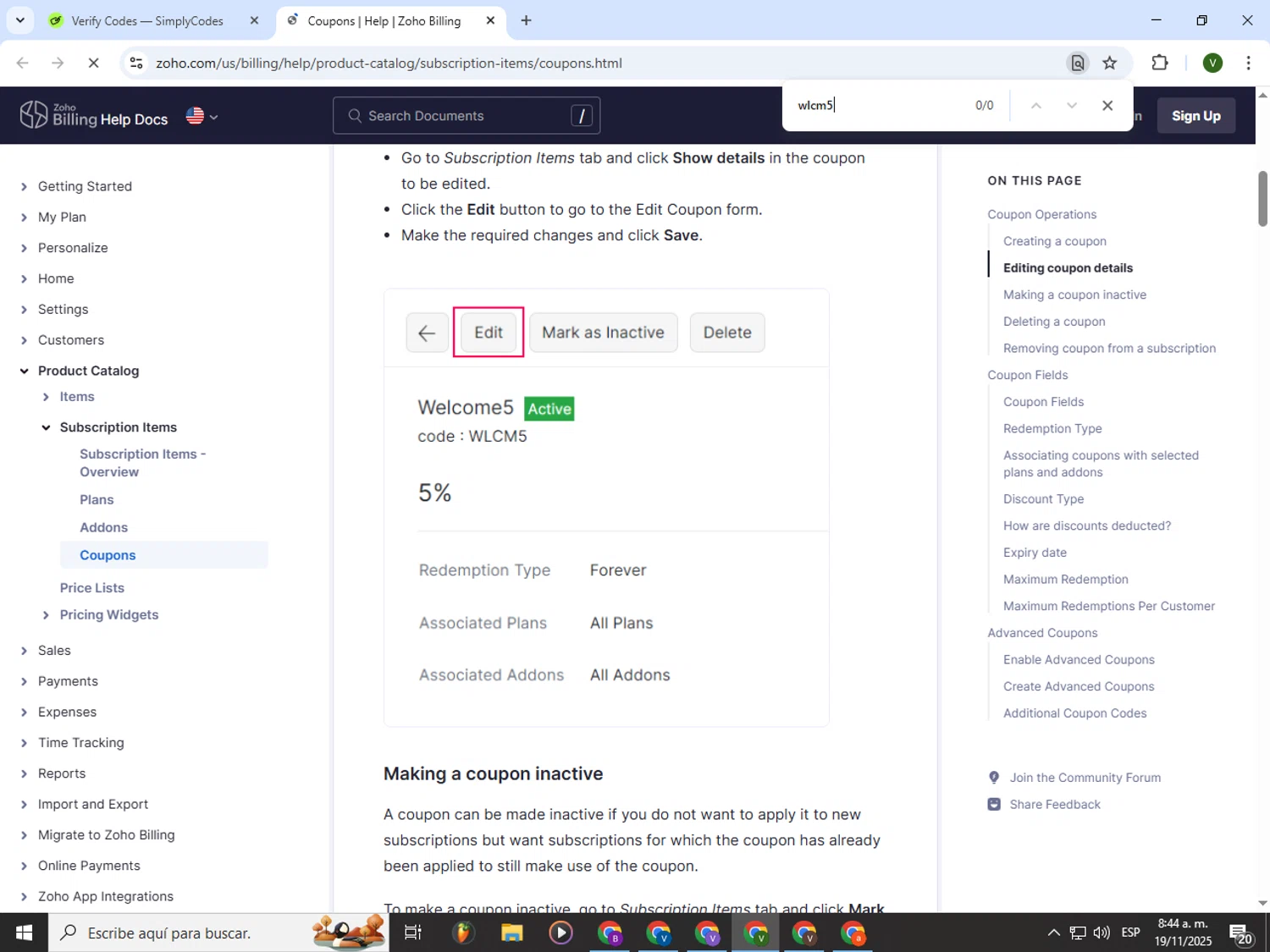Jump to Deleting a coupon section

[x=1054, y=322]
